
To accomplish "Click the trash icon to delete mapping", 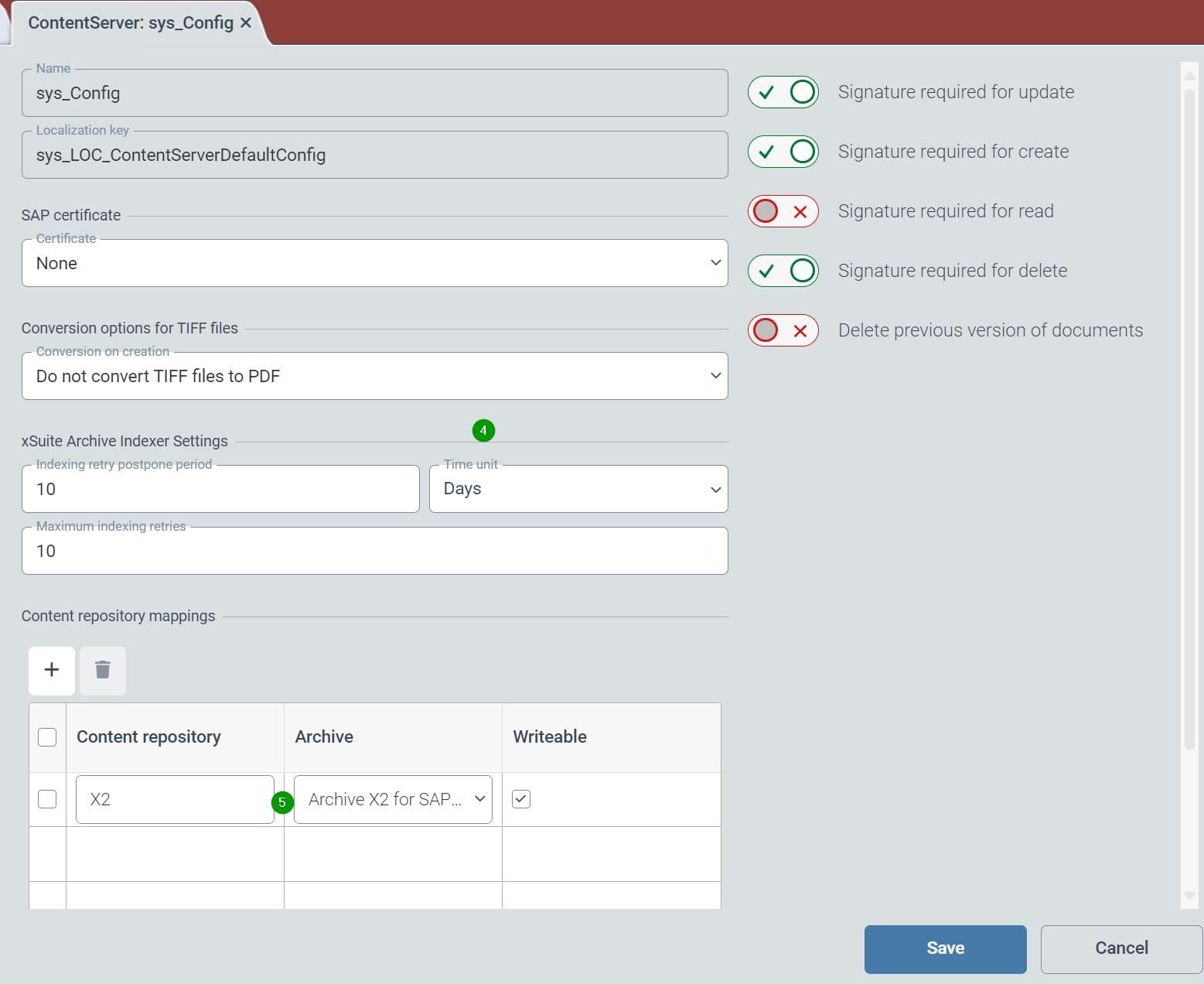I will coord(103,670).
